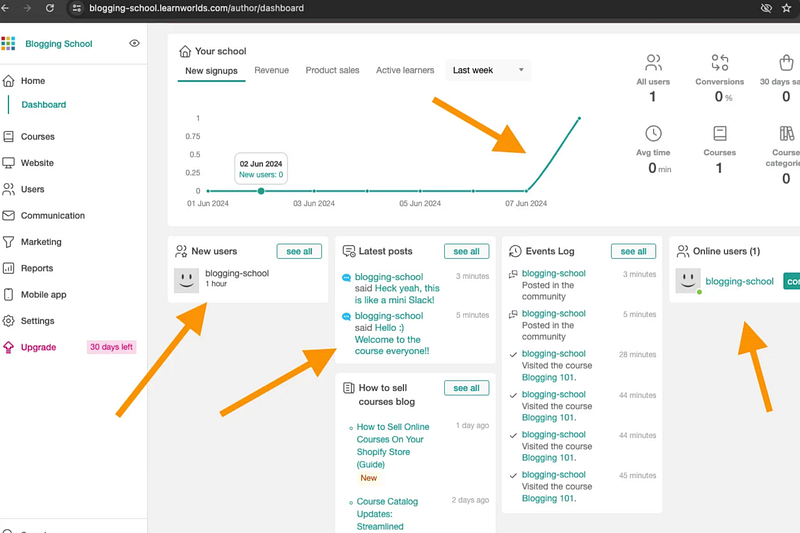This screenshot has height=533, width=800.
Task: Switch to the Revenue tab
Action: (x=271, y=70)
